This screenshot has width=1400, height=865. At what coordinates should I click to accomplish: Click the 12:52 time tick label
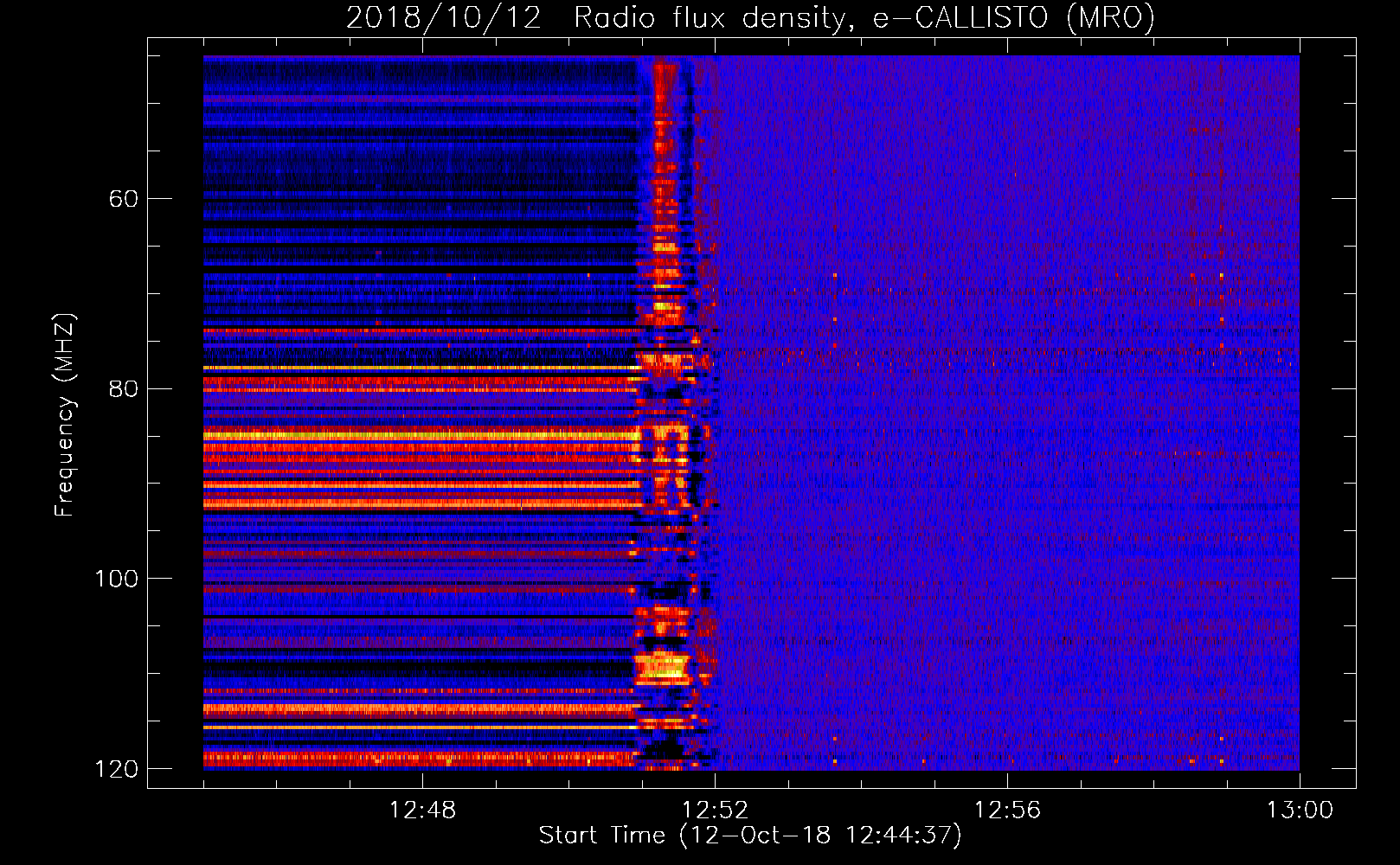(x=715, y=811)
